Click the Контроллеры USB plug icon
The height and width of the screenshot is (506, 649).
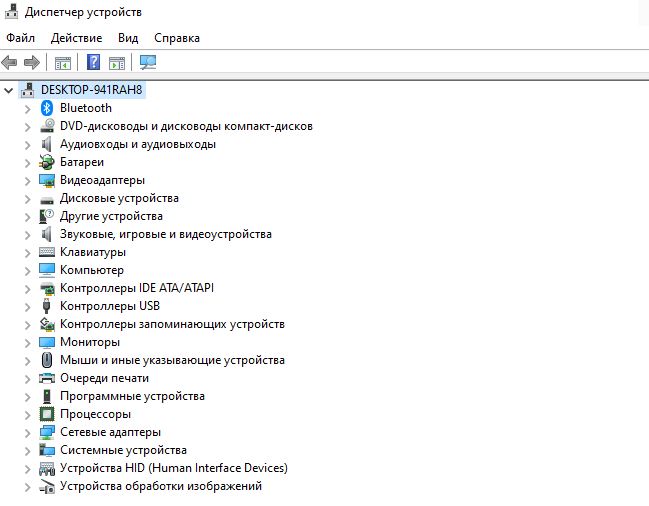pyautogui.click(x=46, y=306)
